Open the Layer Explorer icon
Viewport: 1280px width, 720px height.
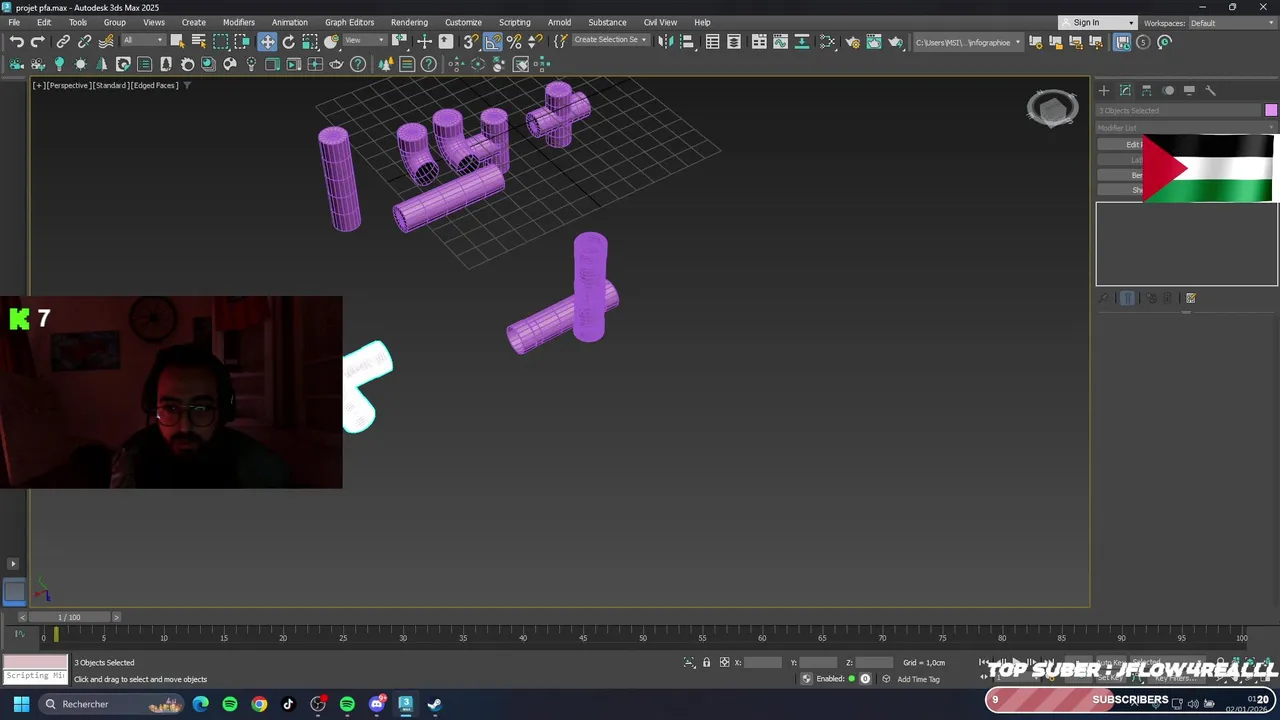coord(734,41)
